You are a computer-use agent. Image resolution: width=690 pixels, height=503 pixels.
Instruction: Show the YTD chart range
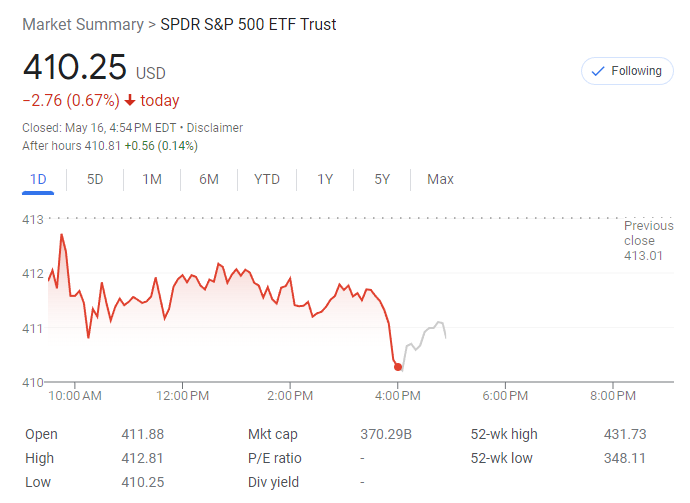pos(267,179)
